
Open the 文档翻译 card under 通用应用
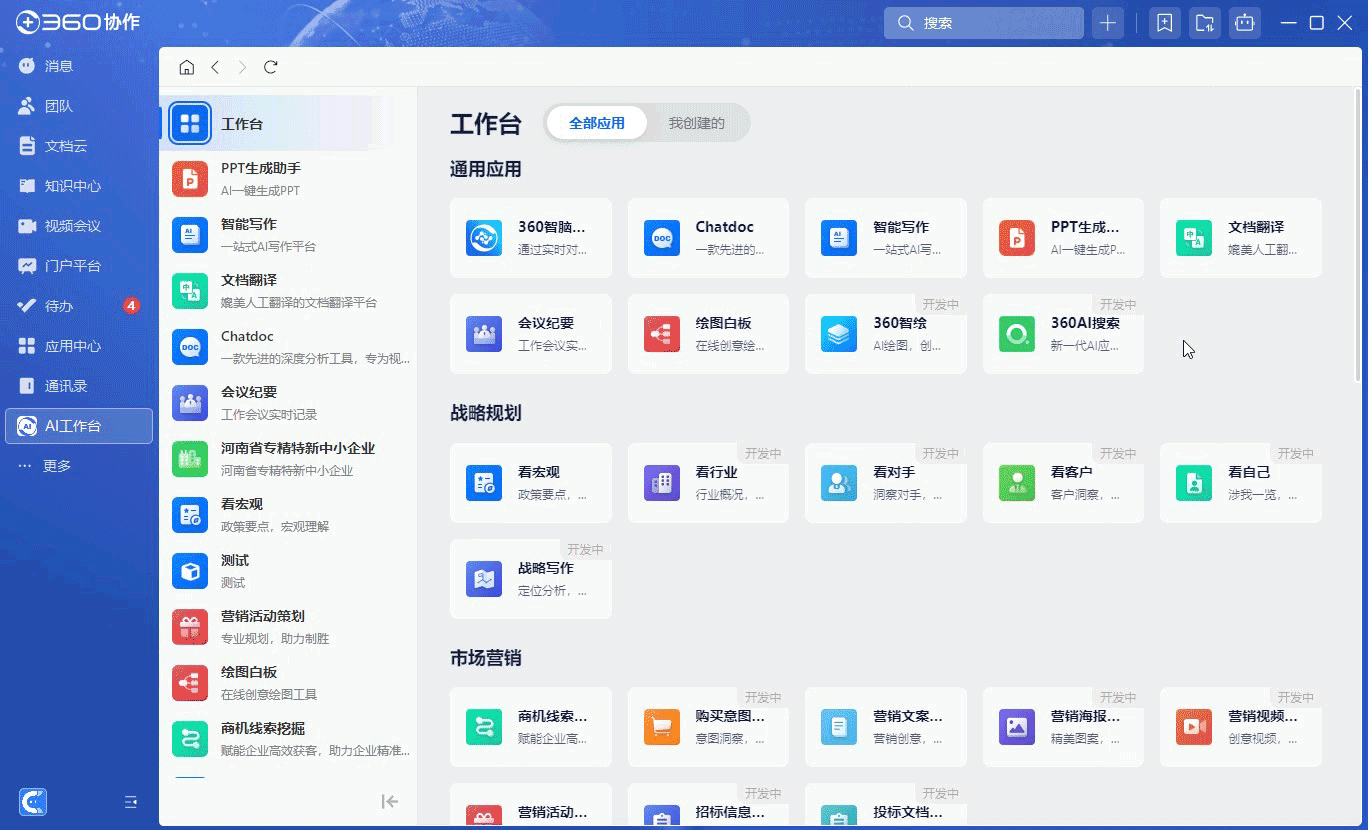point(1241,238)
